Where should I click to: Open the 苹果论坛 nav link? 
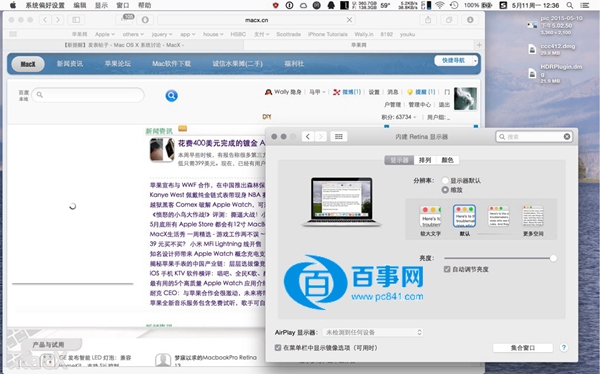pyautogui.click(x=118, y=64)
